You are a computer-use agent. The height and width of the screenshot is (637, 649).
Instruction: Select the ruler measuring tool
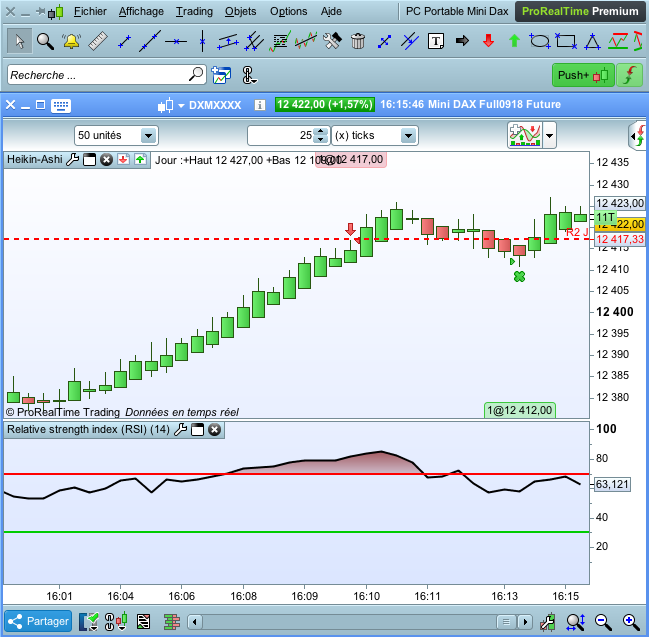pos(98,41)
